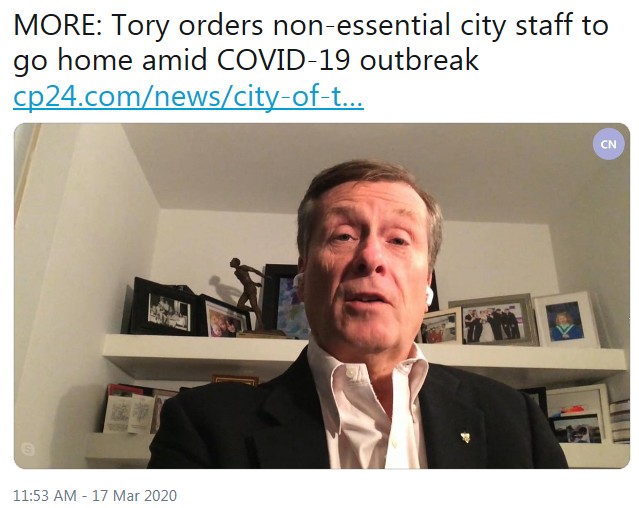Screen dimensions: 639x508
Task: Click the graduation portrait in the white frame
Action: point(565,320)
